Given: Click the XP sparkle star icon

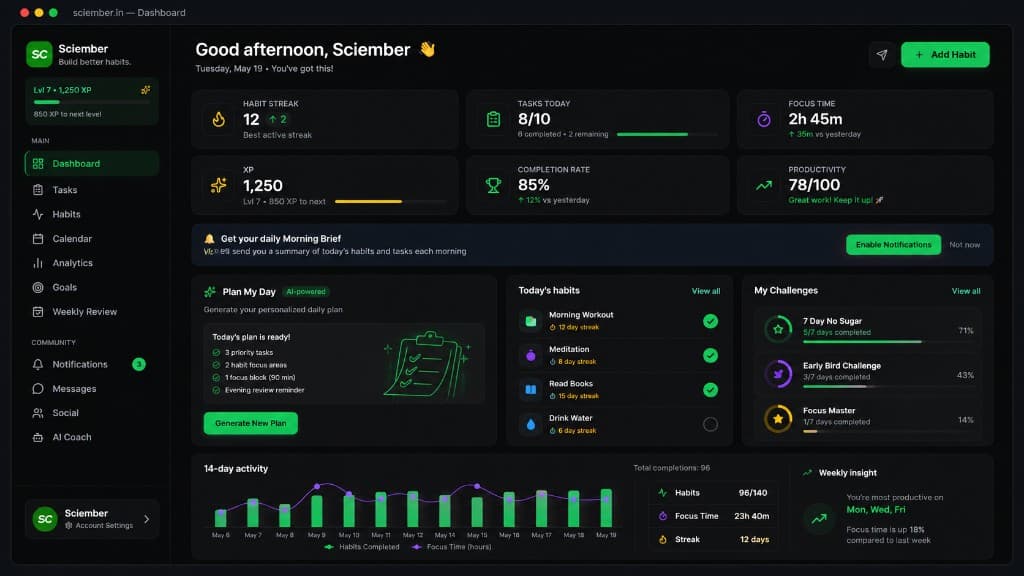Looking at the screenshot, I should tap(219, 185).
